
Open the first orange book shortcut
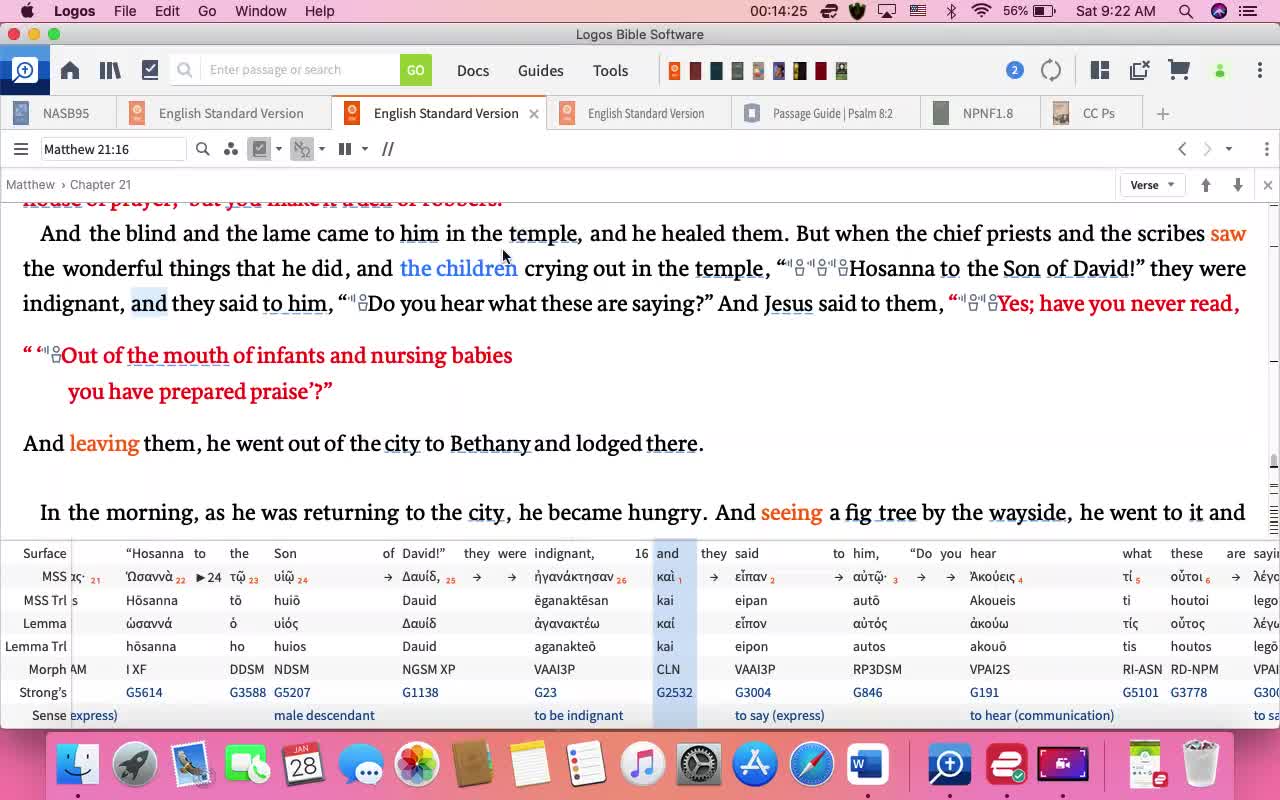pyautogui.click(x=675, y=71)
